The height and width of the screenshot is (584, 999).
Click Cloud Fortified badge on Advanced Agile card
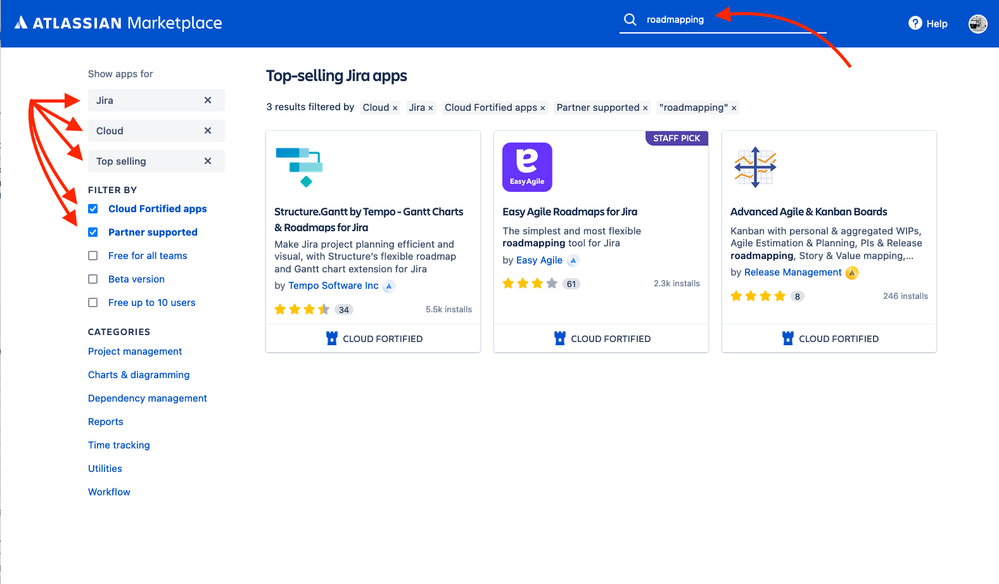[x=830, y=338]
